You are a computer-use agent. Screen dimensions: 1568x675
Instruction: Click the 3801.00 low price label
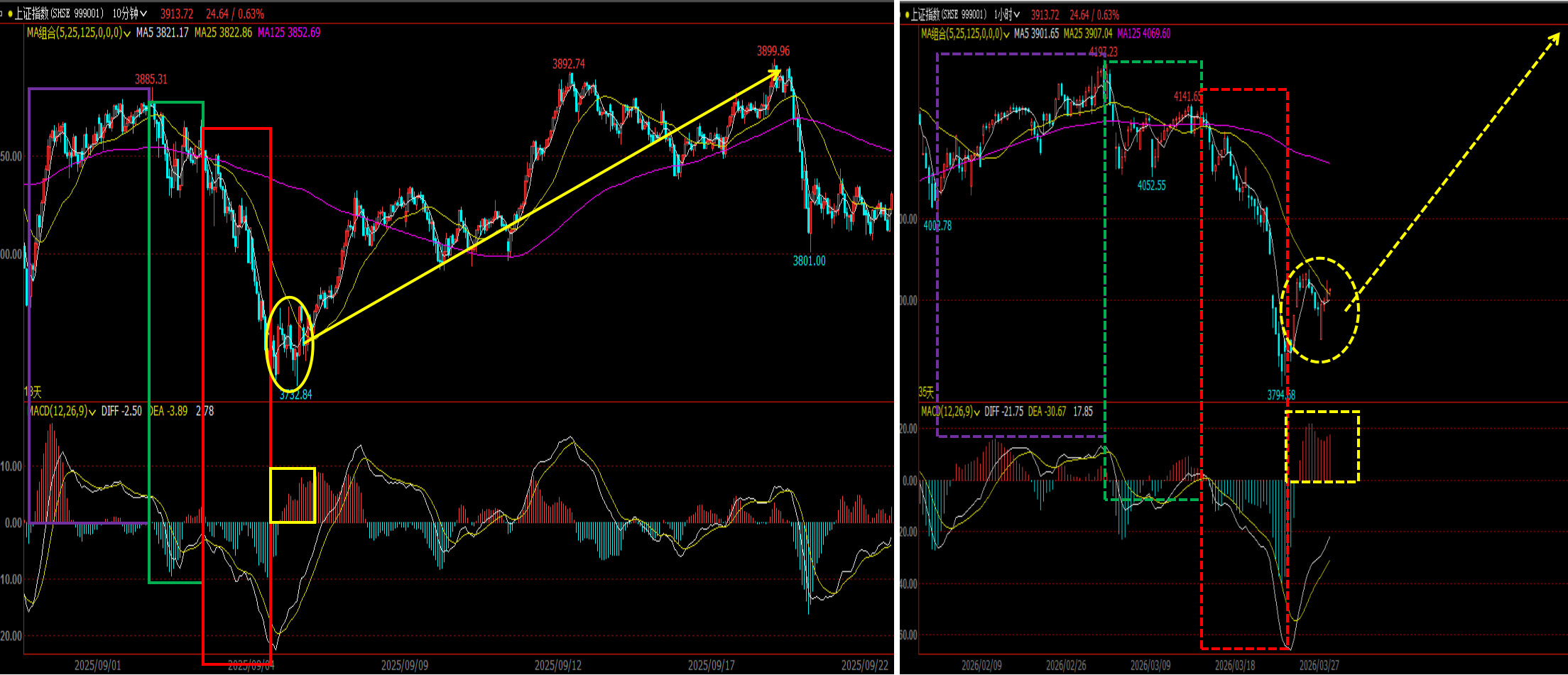click(x=810, y=261)
